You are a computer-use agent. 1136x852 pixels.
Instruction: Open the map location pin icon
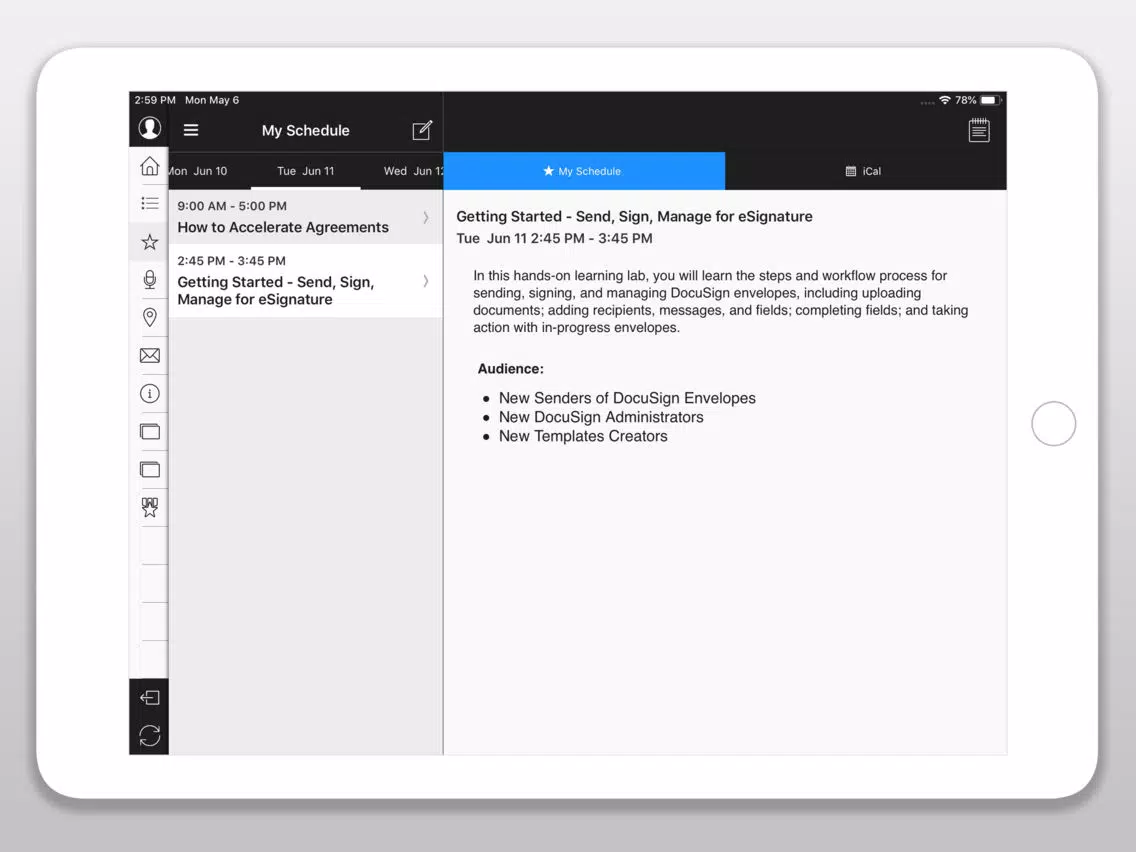[149, 317]
